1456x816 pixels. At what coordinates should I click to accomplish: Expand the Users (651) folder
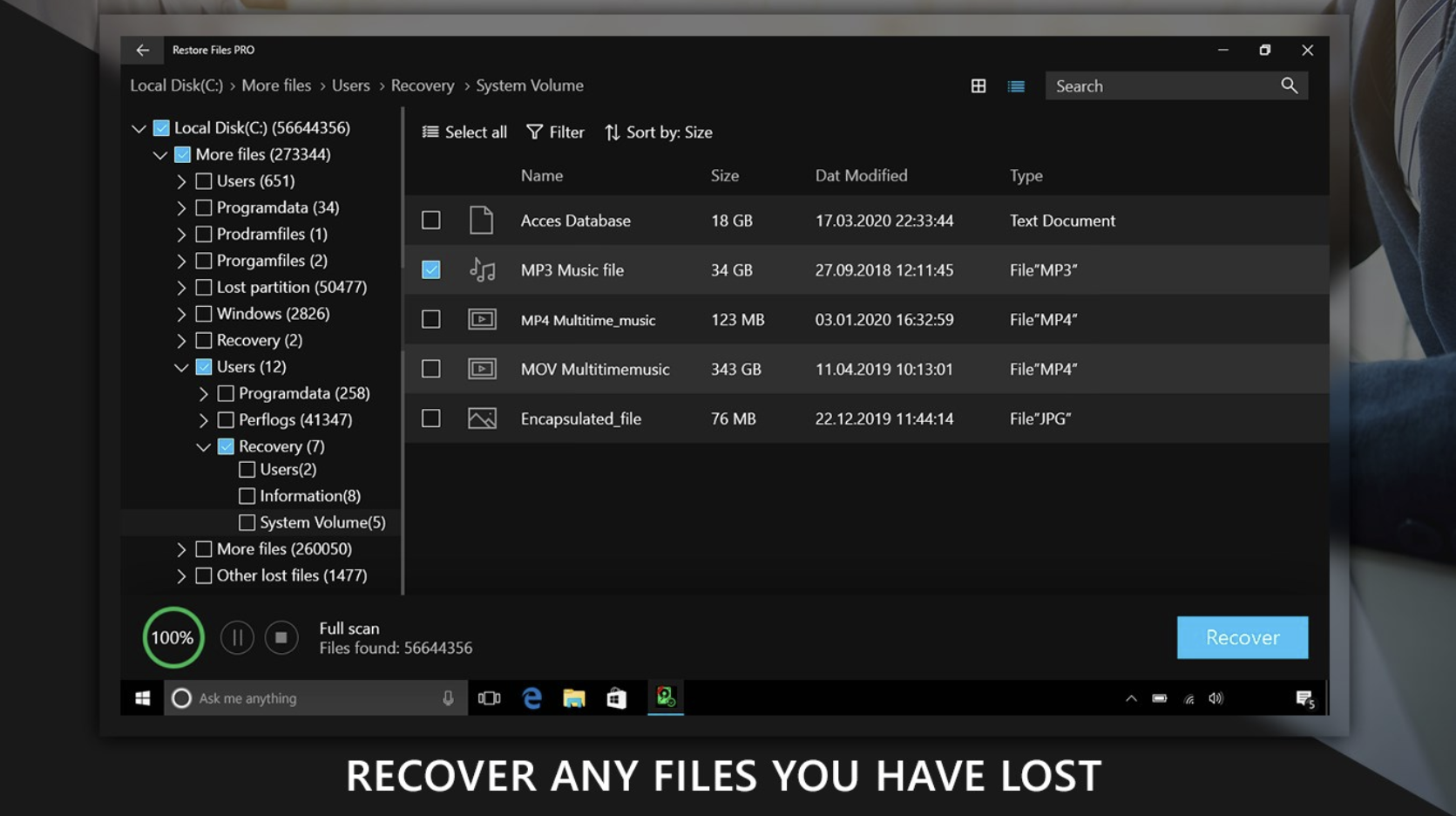pyautogui.click(x=181, y=181)
